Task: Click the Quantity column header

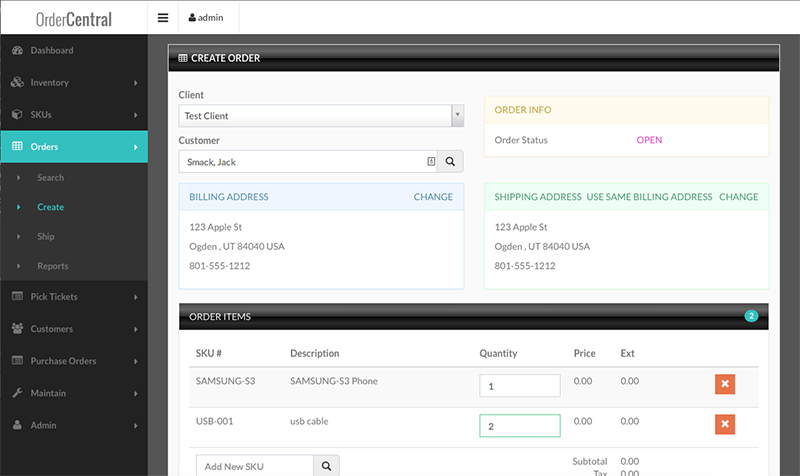Action: click(x=498, y=353)
